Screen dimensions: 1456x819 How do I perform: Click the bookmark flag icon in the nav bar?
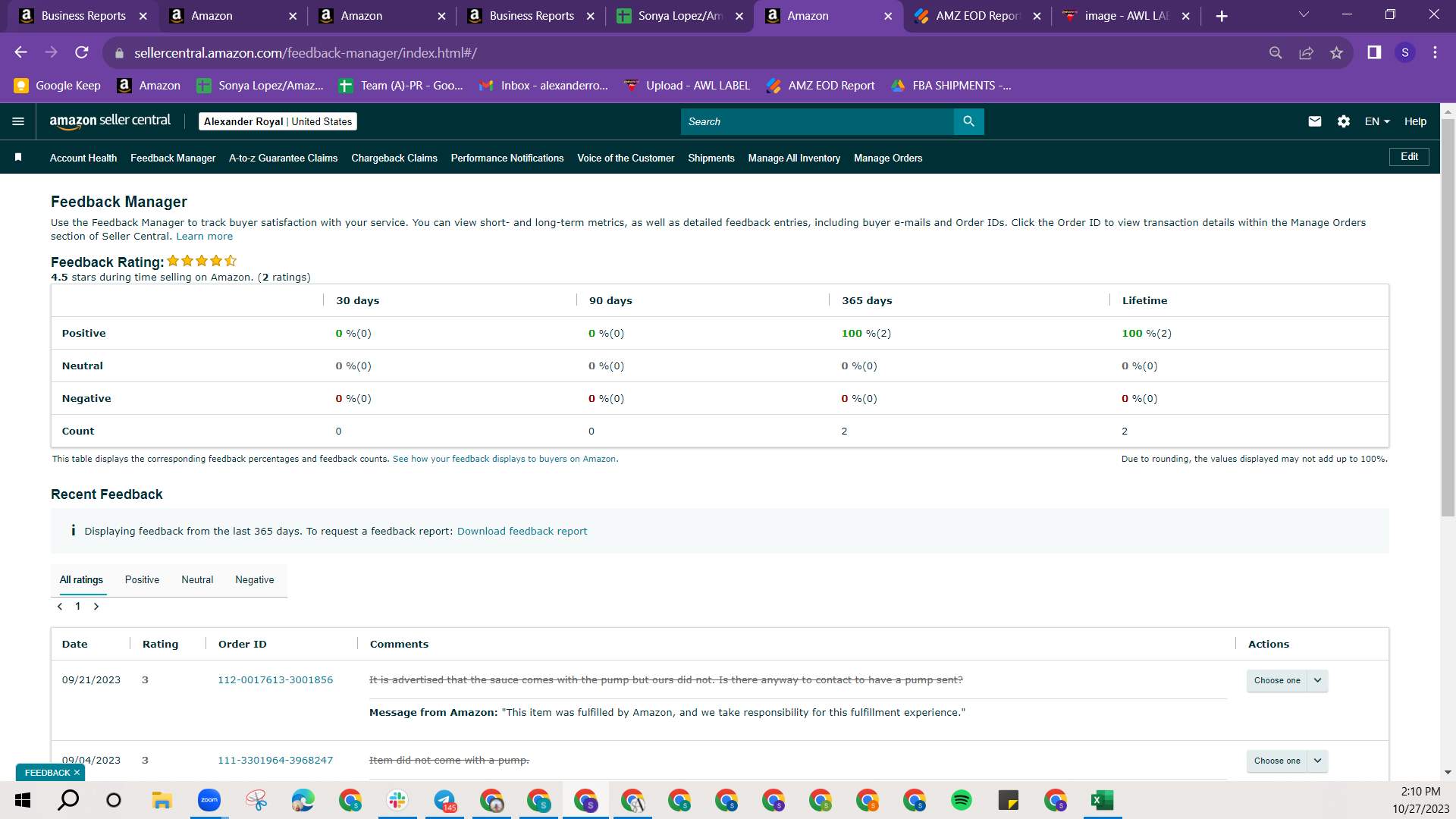pyautogui.click(x=18, y=157)
